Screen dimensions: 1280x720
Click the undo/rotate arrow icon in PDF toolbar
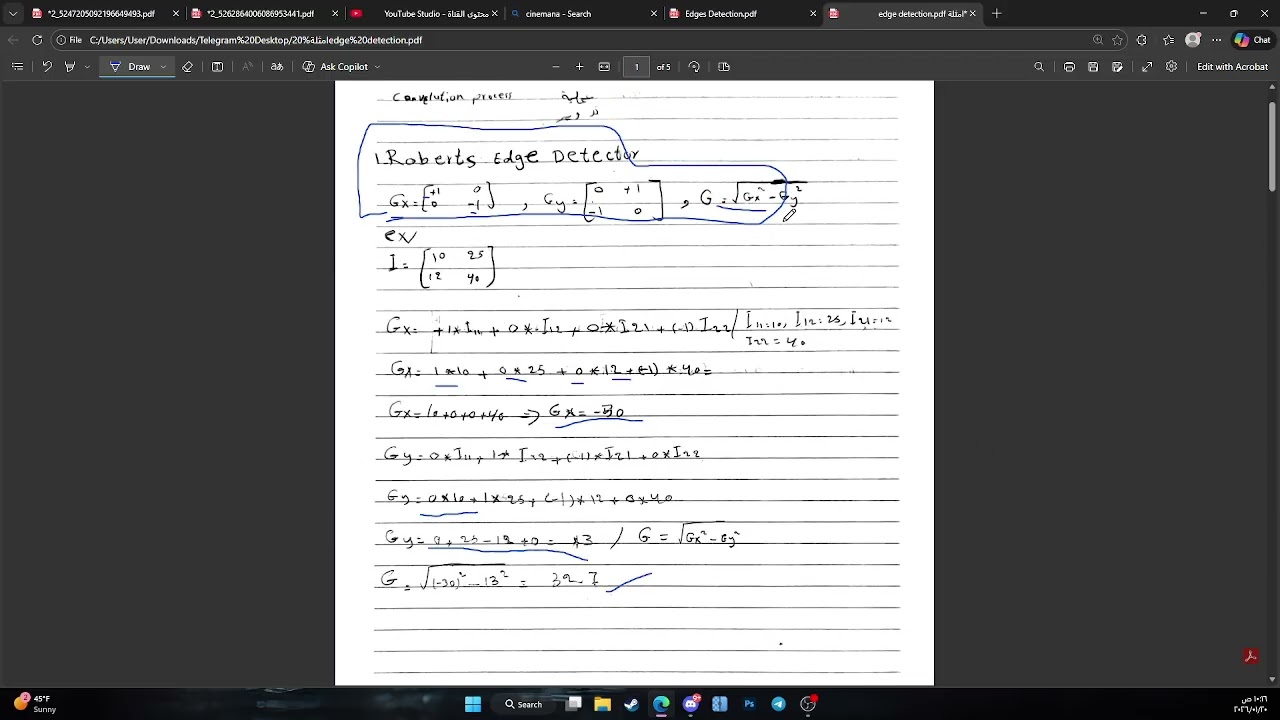46,67
